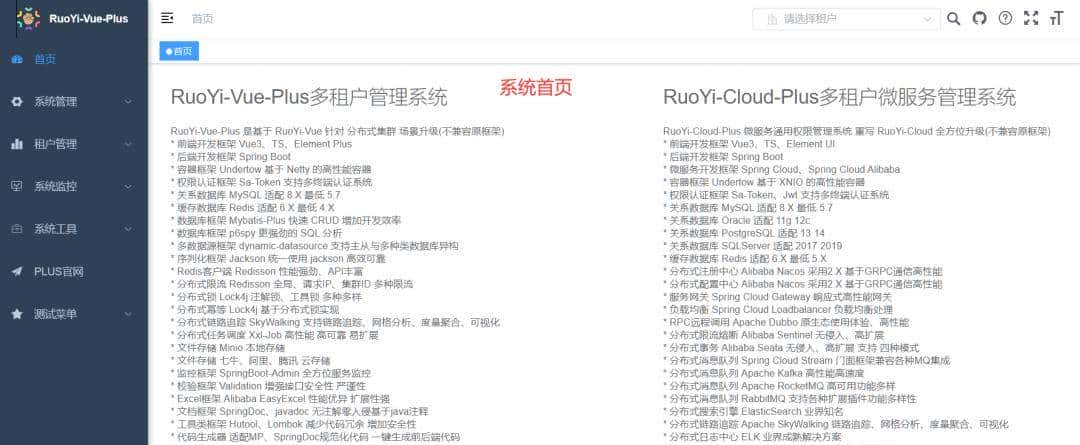Click line '监控框架 SpringBoot-Admin'
Screen dimensions: 1080x445
(271, 373)
